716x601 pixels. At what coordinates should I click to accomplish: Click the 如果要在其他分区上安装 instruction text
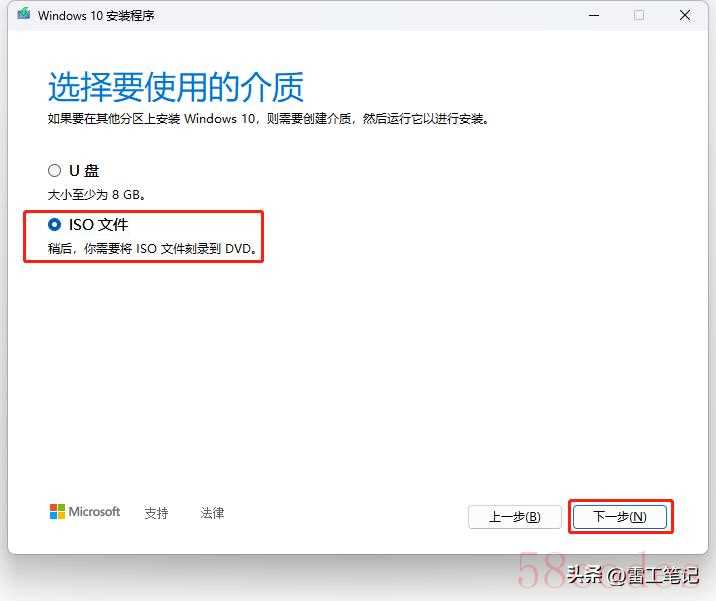point(268,119)
